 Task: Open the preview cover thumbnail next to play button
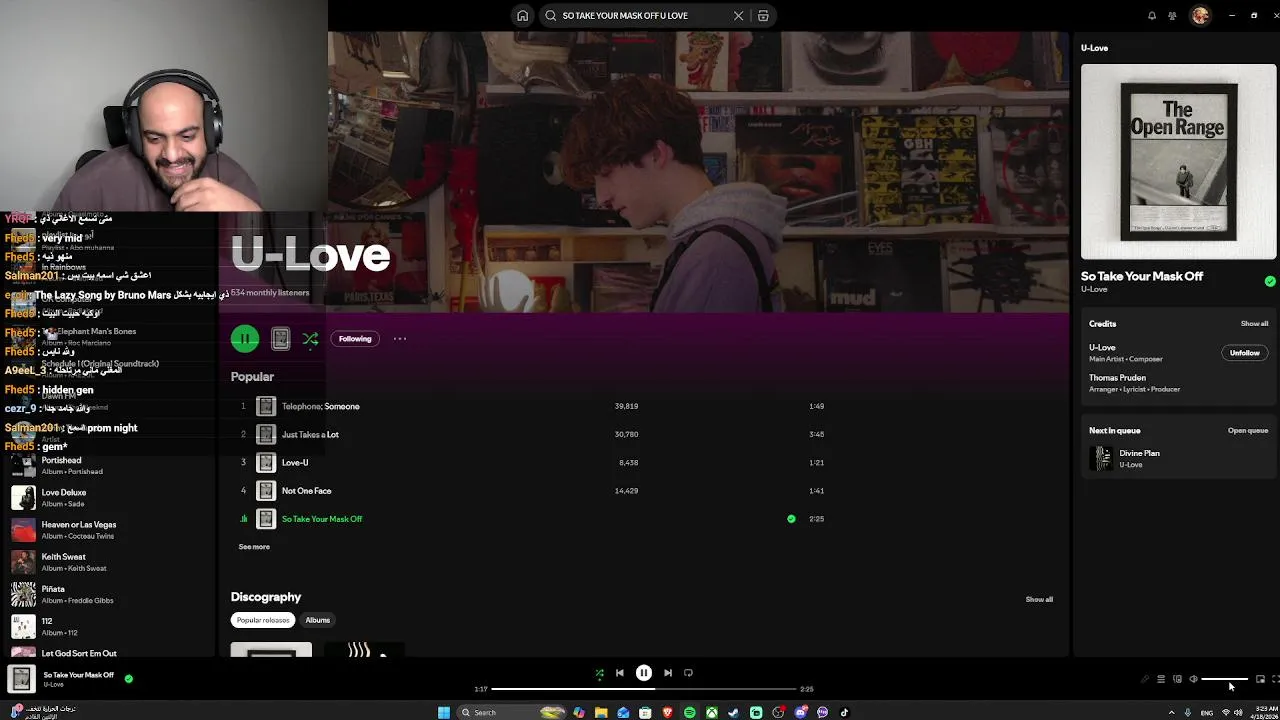point(281,339)
